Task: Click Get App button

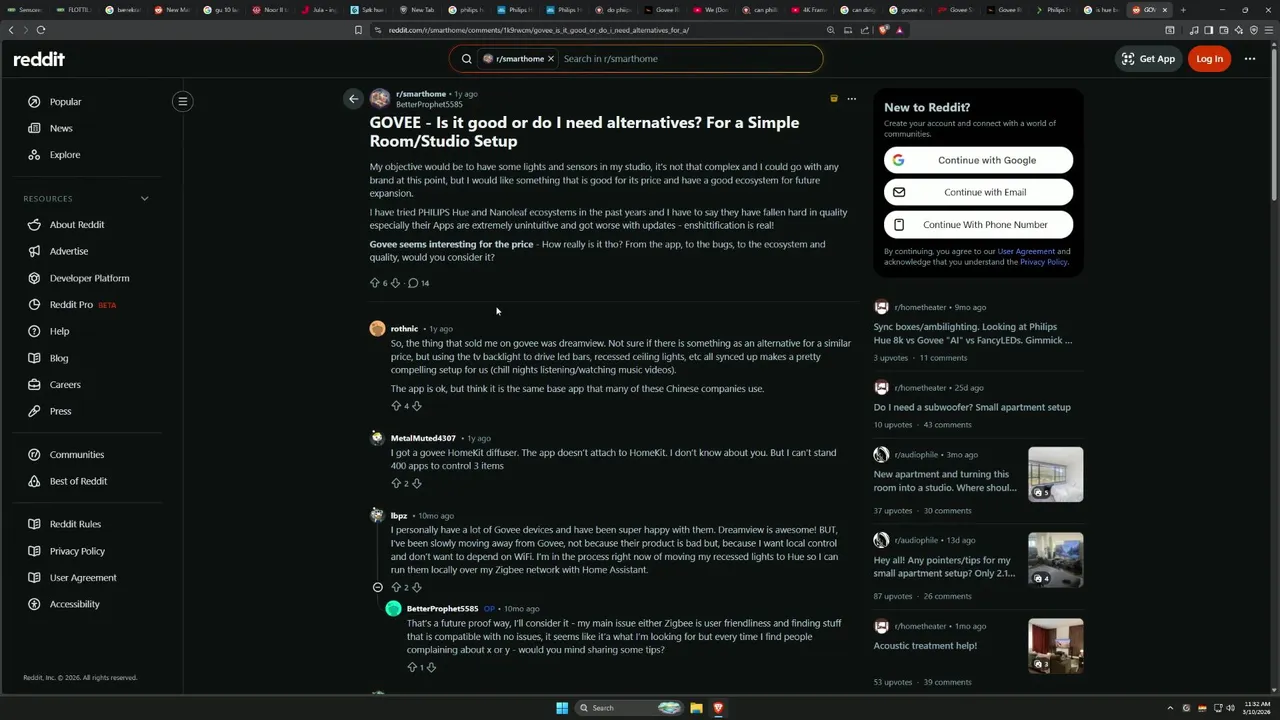Action: (1148, 59)
